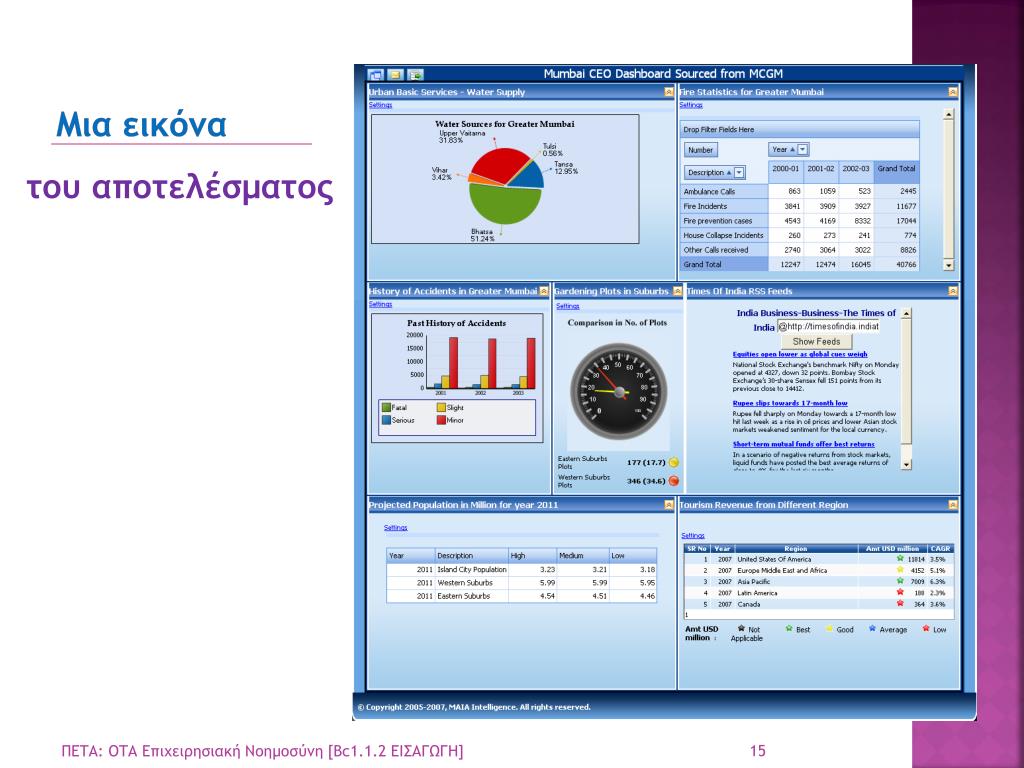The image size is (1024, 768).
Task: Click Fire Statistics scrollbar down arrow
Action: [948, 265]
